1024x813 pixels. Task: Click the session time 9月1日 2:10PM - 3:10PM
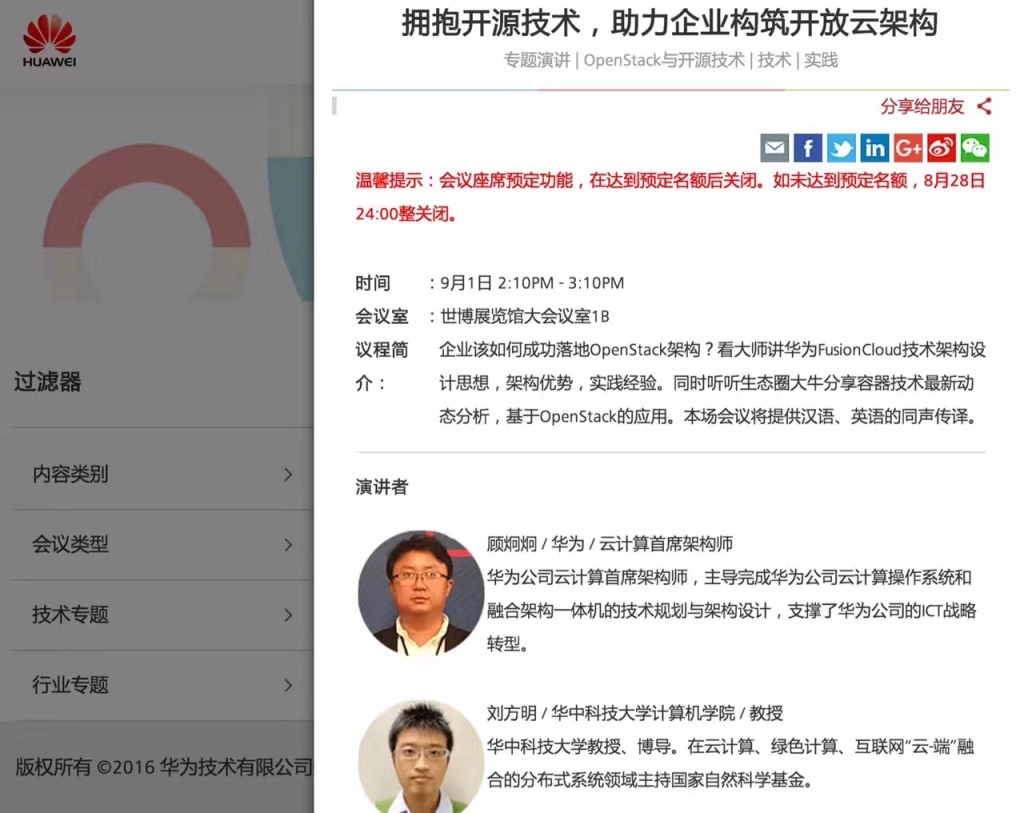coord(532,283)
